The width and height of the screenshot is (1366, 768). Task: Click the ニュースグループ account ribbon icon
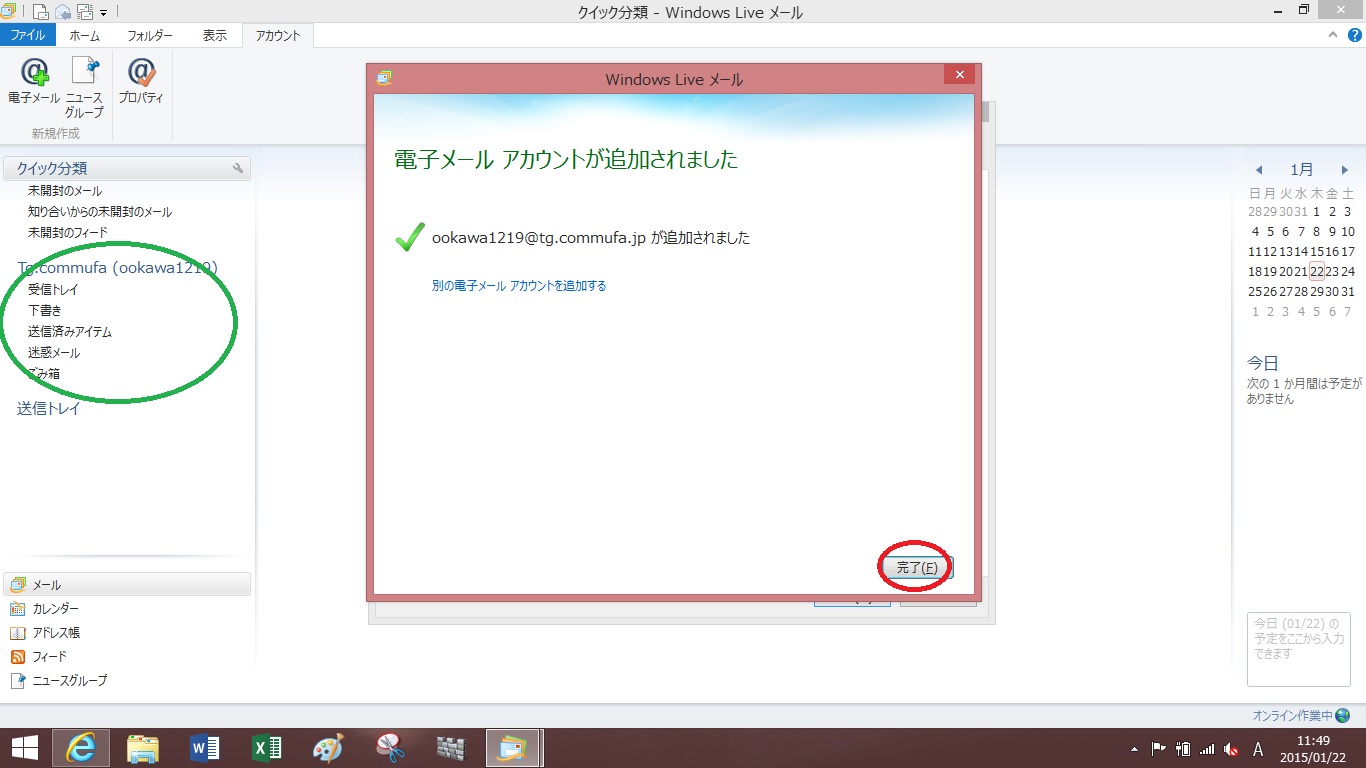(84, 88)
